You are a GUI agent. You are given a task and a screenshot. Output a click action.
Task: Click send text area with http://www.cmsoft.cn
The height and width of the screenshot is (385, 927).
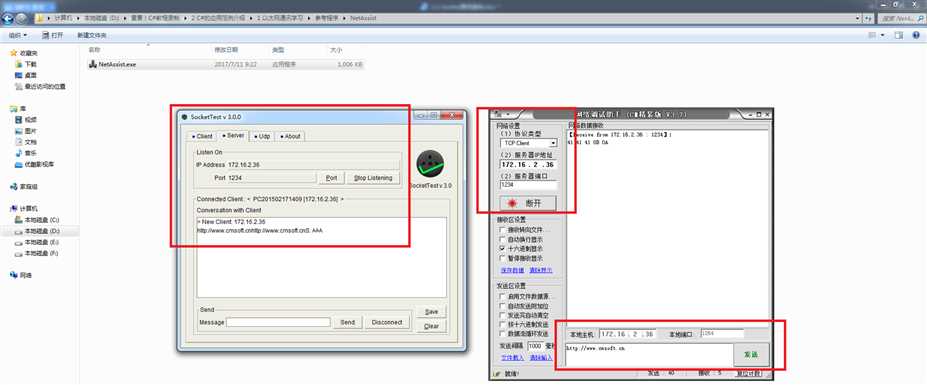[649, 355]
